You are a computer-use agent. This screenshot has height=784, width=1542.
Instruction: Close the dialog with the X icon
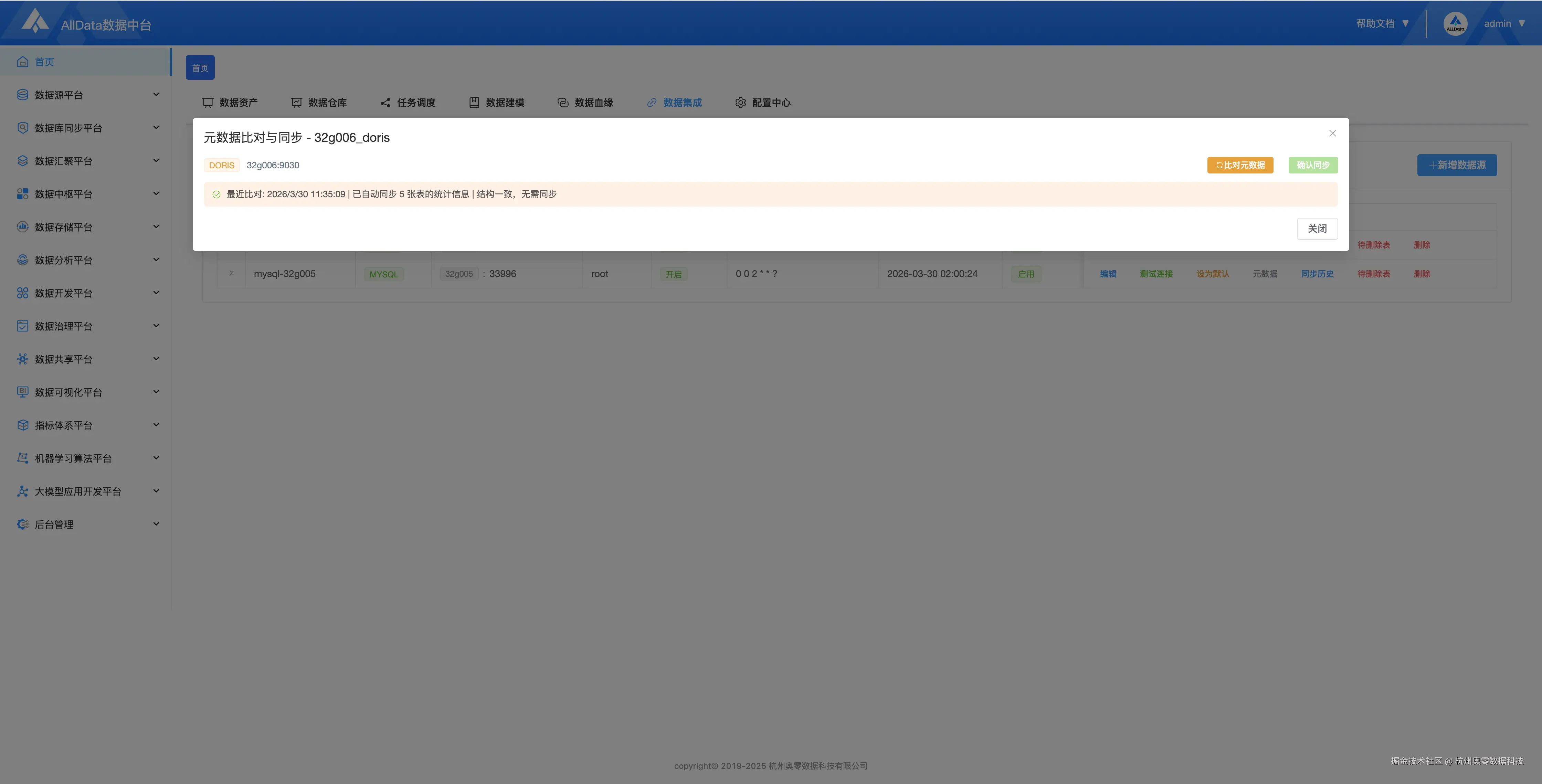pyautogui.click(x=1332, y=133)
